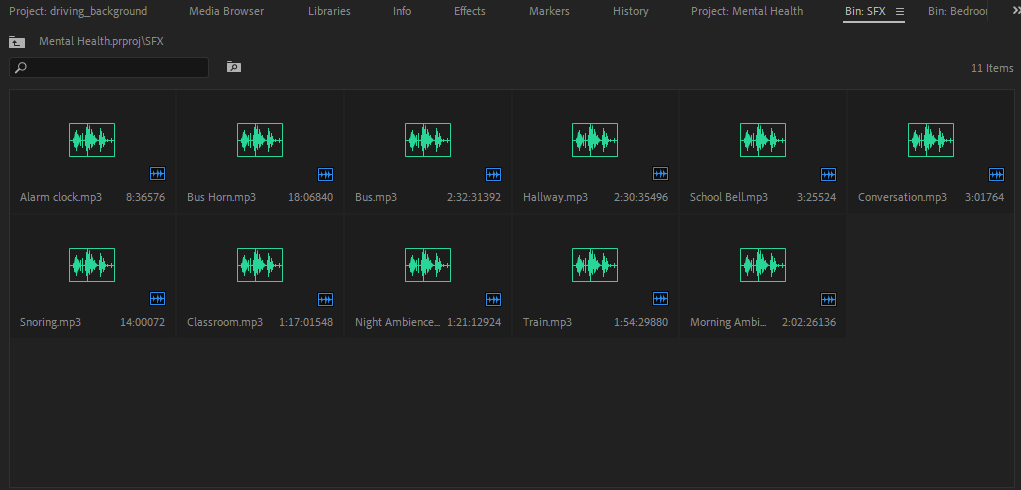The height and width of the screenshot is (490, 1021).
Task: Open the Effects tab
Action: coord(469,11)
